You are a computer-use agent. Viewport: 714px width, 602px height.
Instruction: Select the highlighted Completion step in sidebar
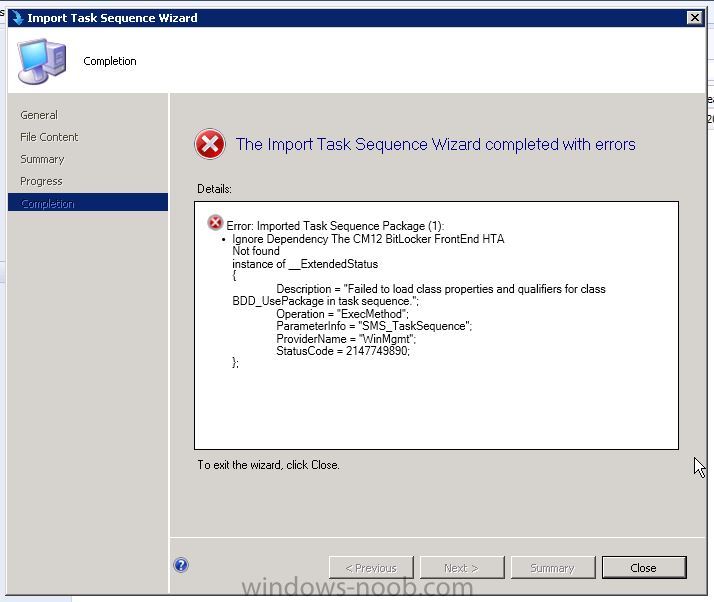[x=88, y=203]
